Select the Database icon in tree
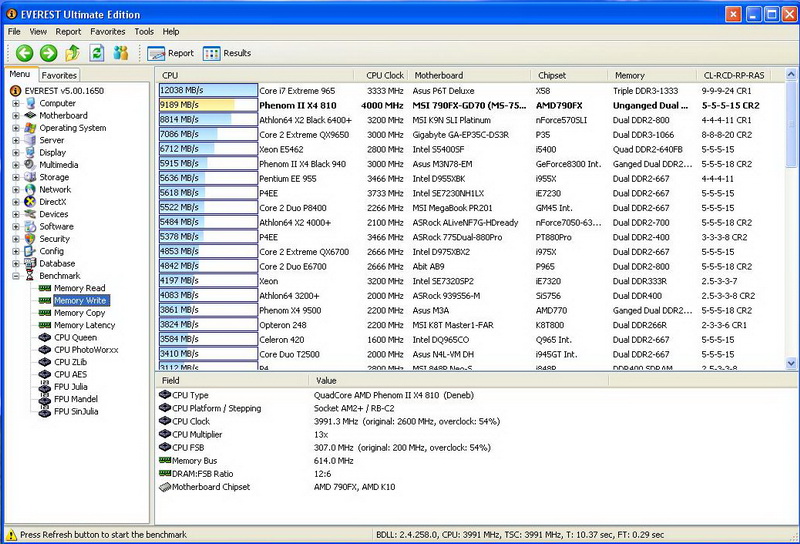Viewport: 800px width, 544px height. (31, 263)
